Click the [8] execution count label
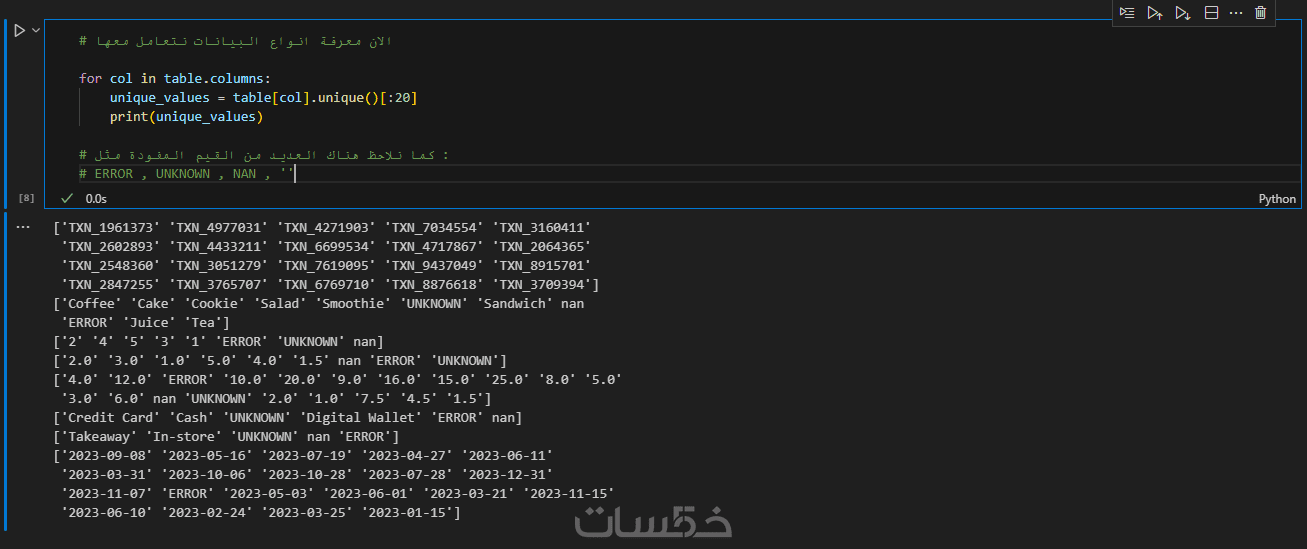The height and width of the screenshot is (549, 1307). click(27, 199)
